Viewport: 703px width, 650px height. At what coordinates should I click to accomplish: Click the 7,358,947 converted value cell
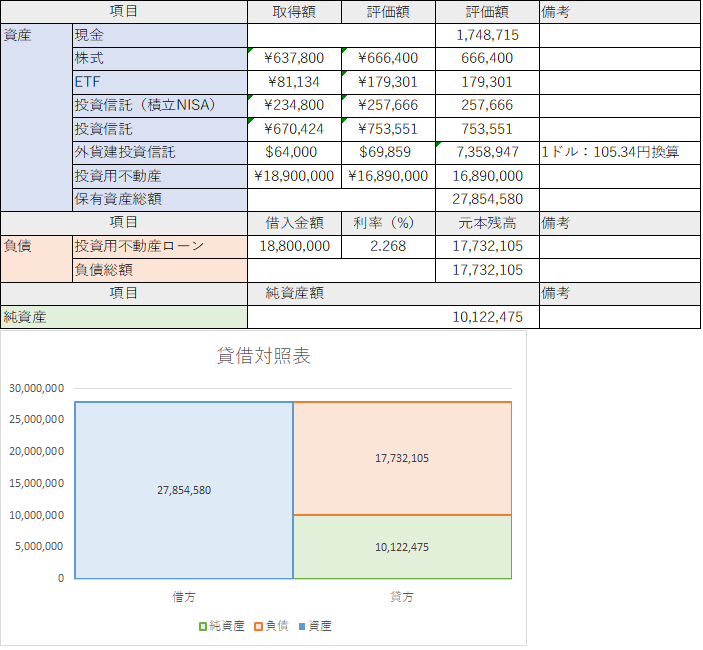point(487,153)
